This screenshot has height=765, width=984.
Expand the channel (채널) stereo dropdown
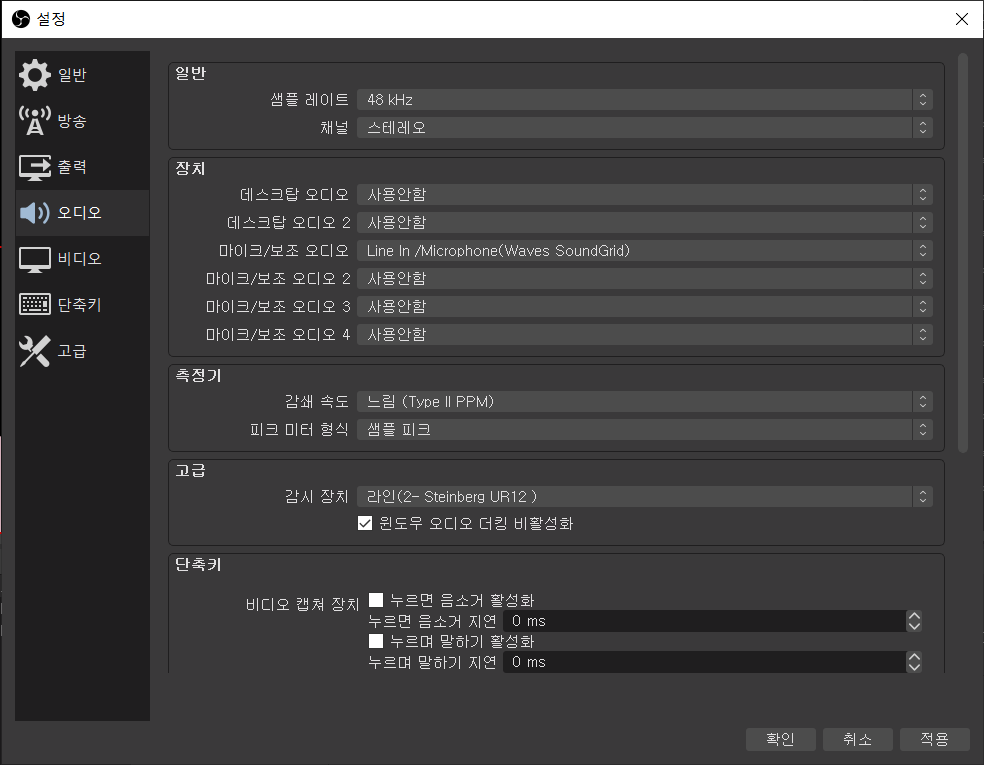coord(644,128)
